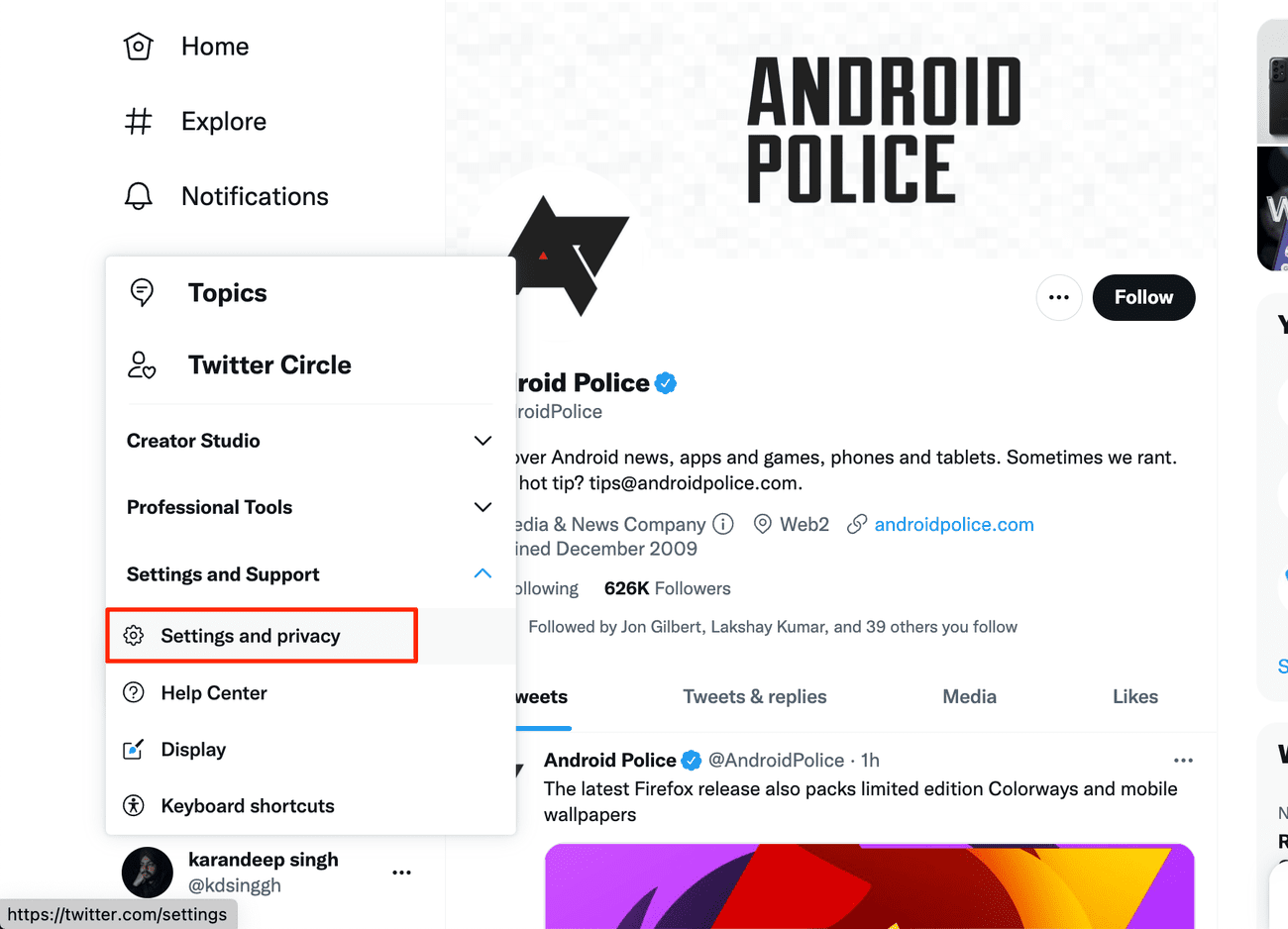1288x929 pixels.
Task: Click the Home house icon
Action: click(x=139, y=47)
